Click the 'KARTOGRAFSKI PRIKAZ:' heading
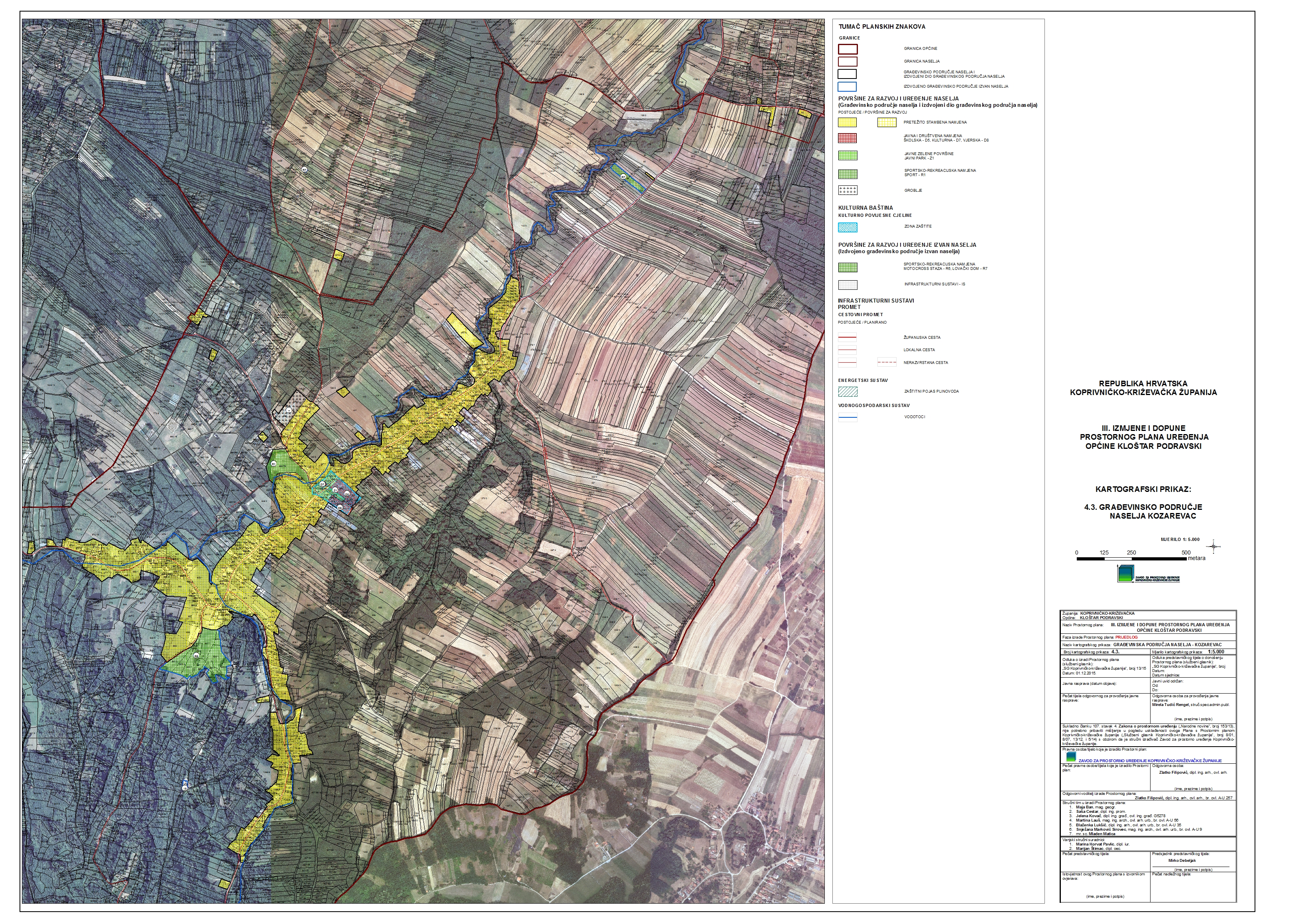Image resolution: width=1306 pixels, height=924 pixels. pyautogui.click(x=1143, y=490)
